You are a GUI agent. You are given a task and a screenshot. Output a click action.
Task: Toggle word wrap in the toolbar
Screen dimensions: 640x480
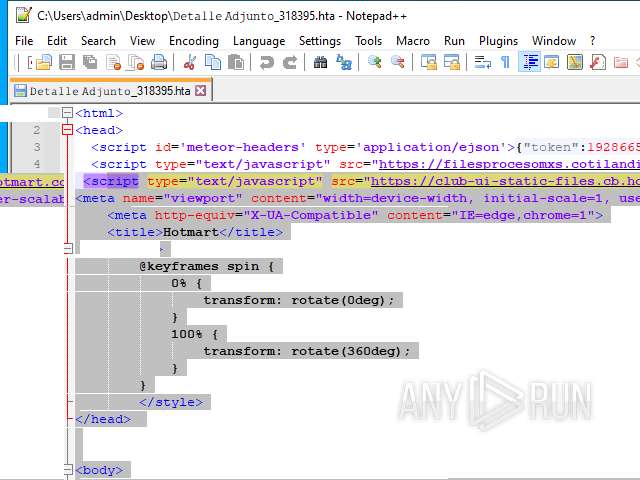482,62
